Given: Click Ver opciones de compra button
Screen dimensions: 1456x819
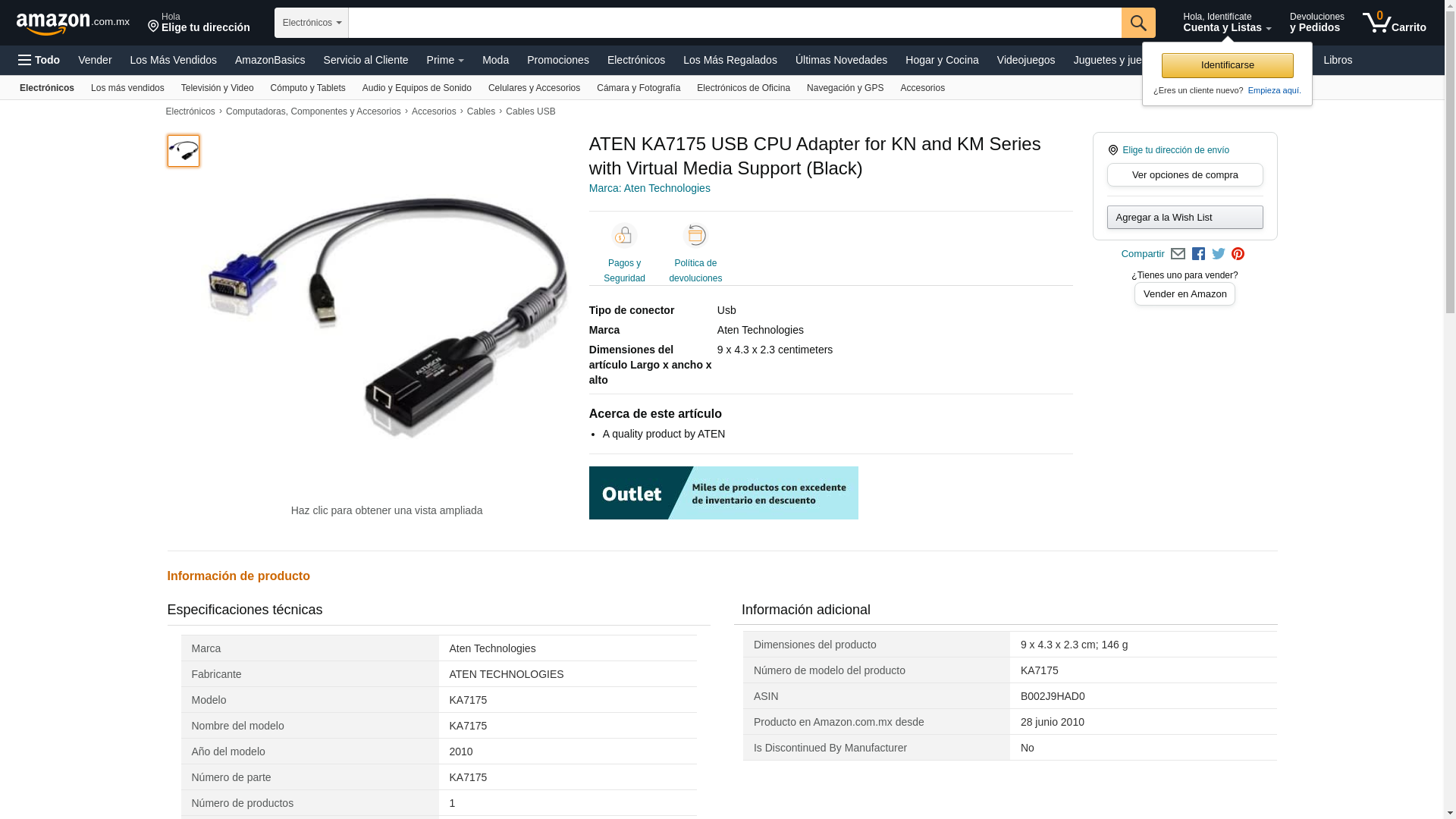Looking at the screenshot, I should pyautogui.click(x=1185, y=175).
